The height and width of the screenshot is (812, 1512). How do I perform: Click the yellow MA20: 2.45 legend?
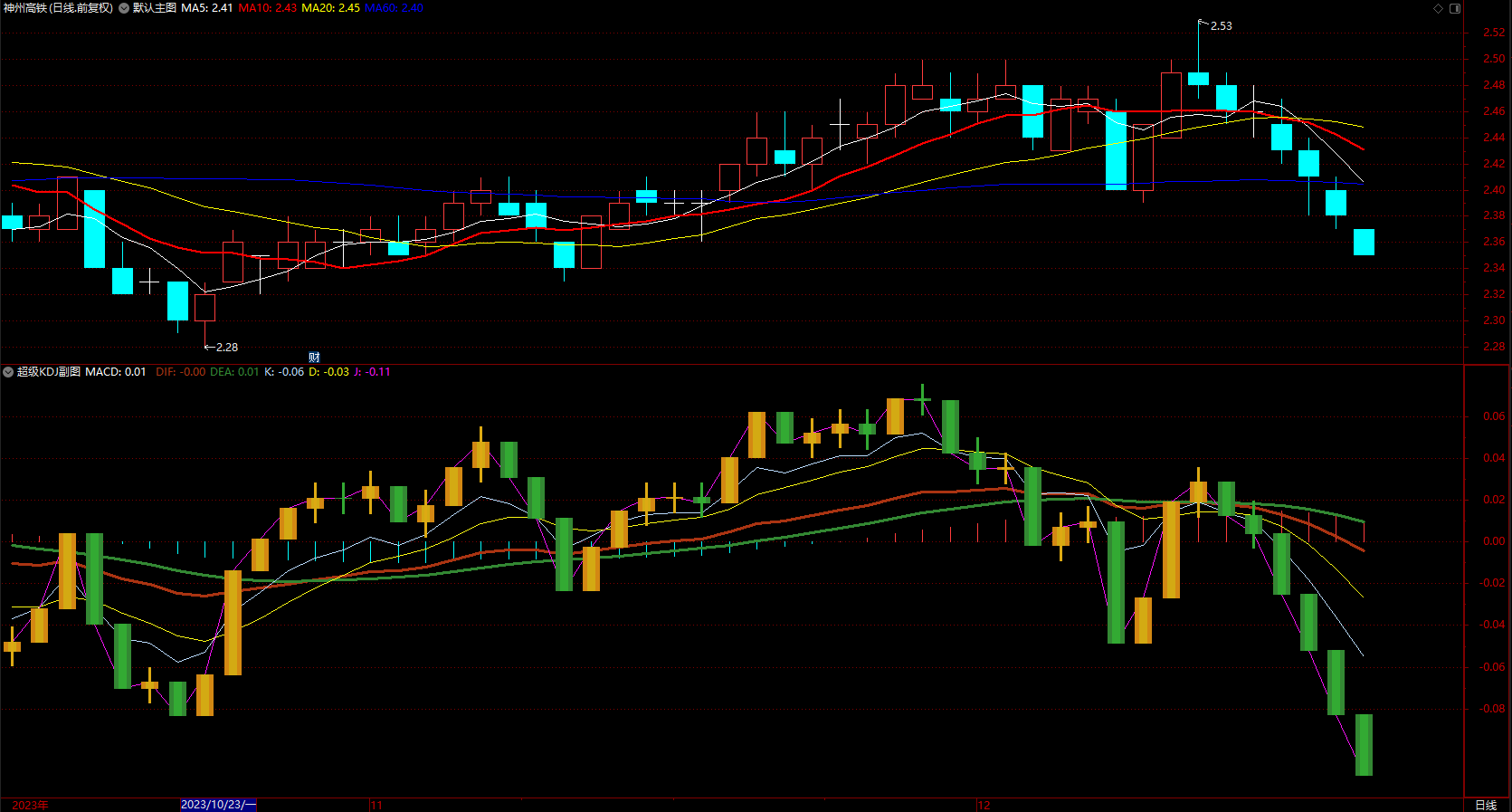[330, 8]
